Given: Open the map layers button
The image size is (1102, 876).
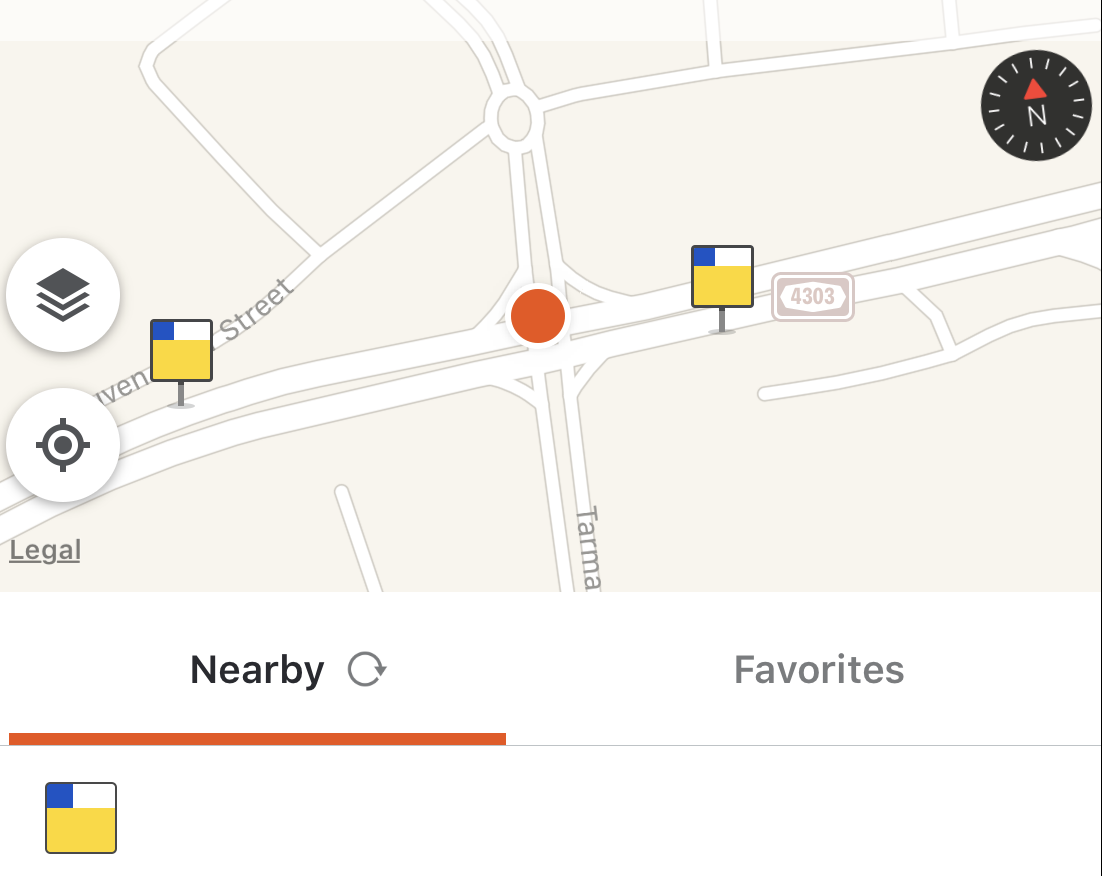Looking at the screenshot, I should (x=63, y=295).
